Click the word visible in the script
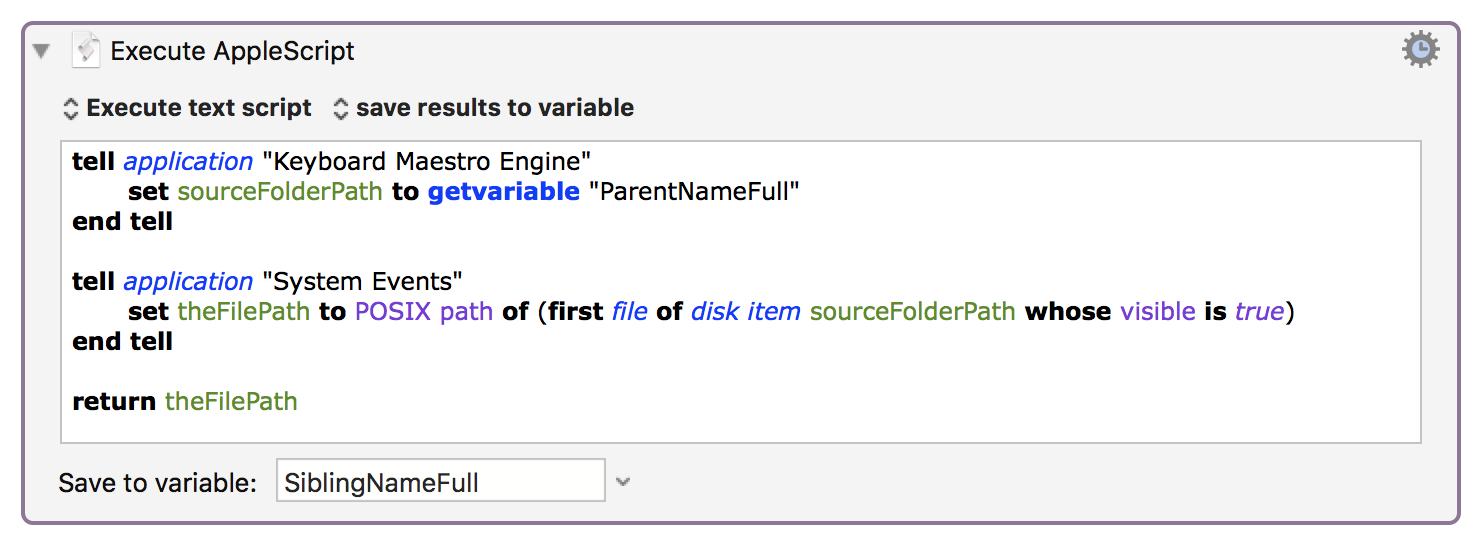The width and height of the screenshot is (1482, 552). [1158, 311]
